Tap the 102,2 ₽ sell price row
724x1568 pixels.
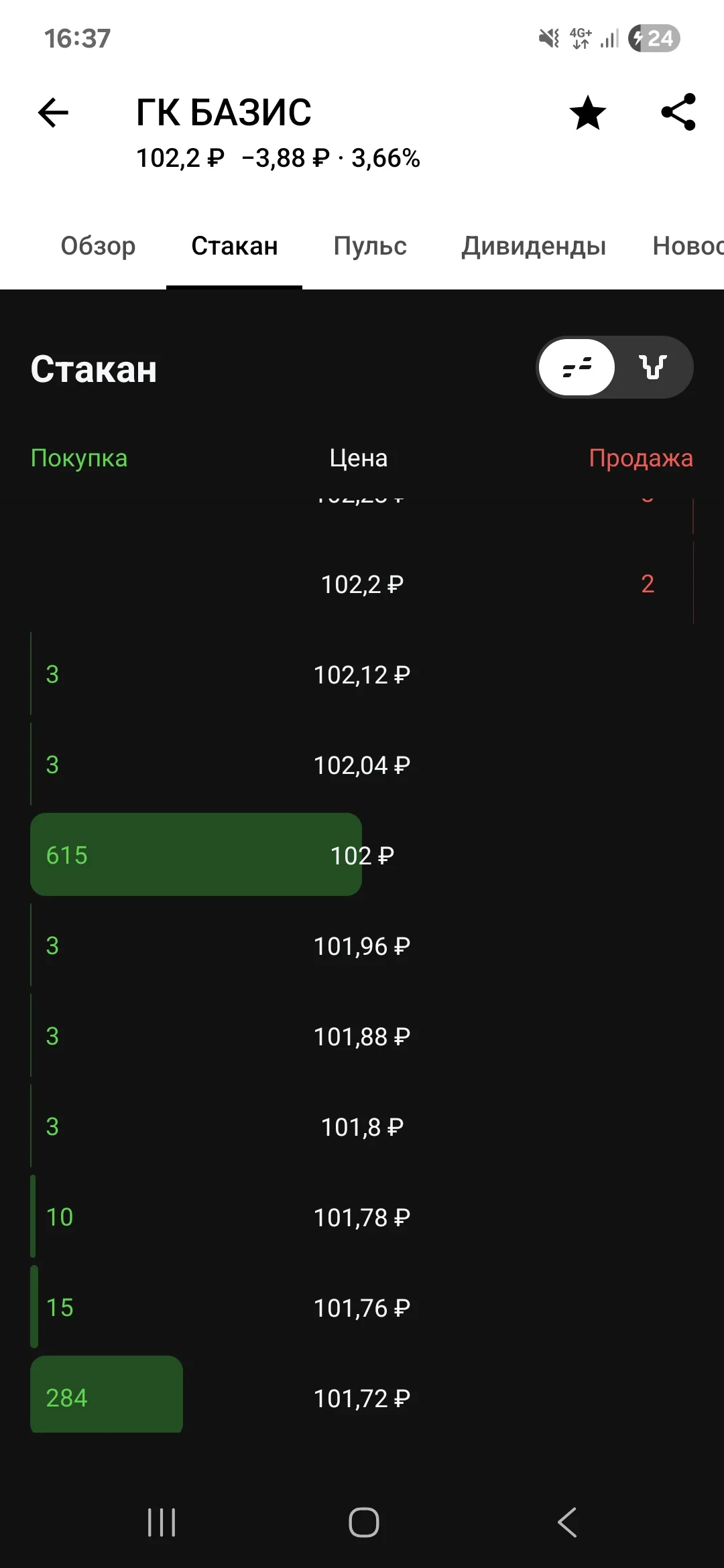362,584
